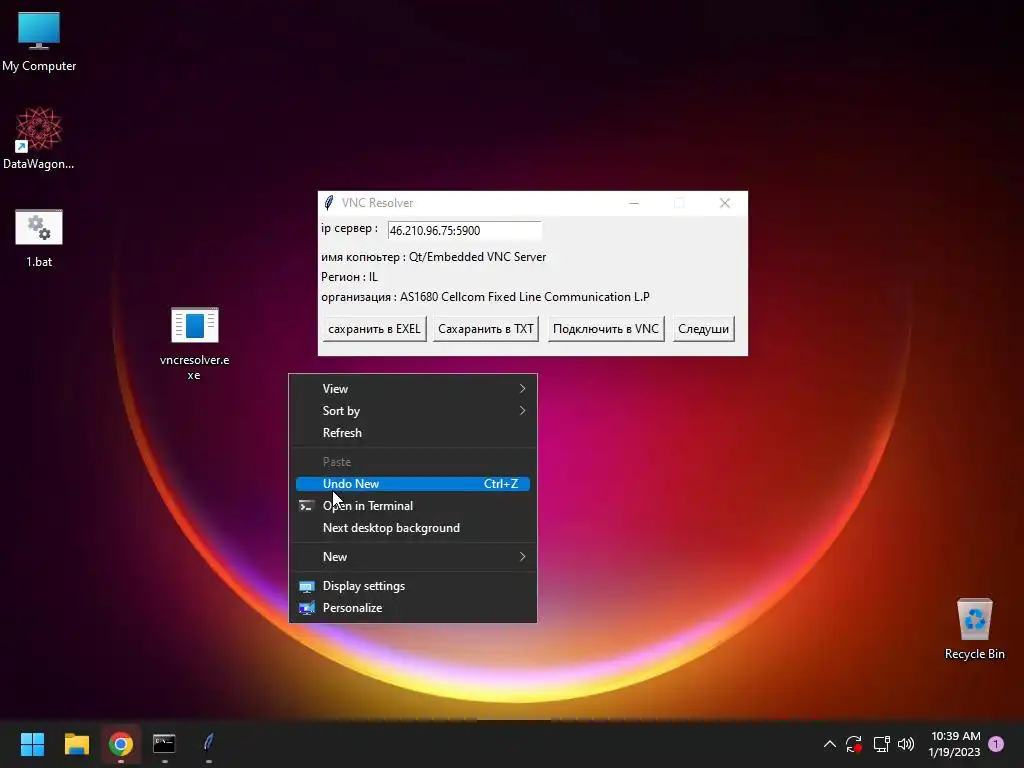Open Display settings from the context menu
1024x768 pixels.
413,586
